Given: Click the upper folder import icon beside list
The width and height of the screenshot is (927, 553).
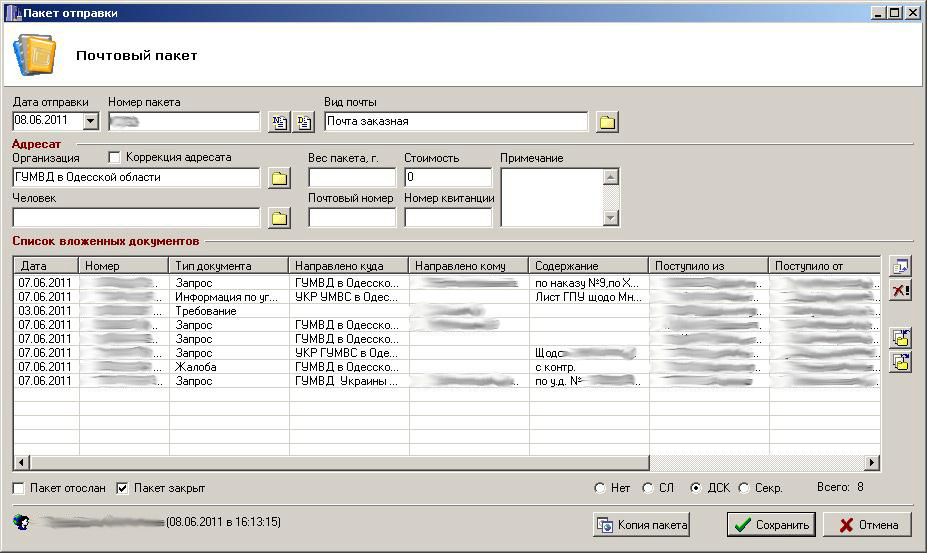Looking at the screenshot, I should [x=900, y=338].
